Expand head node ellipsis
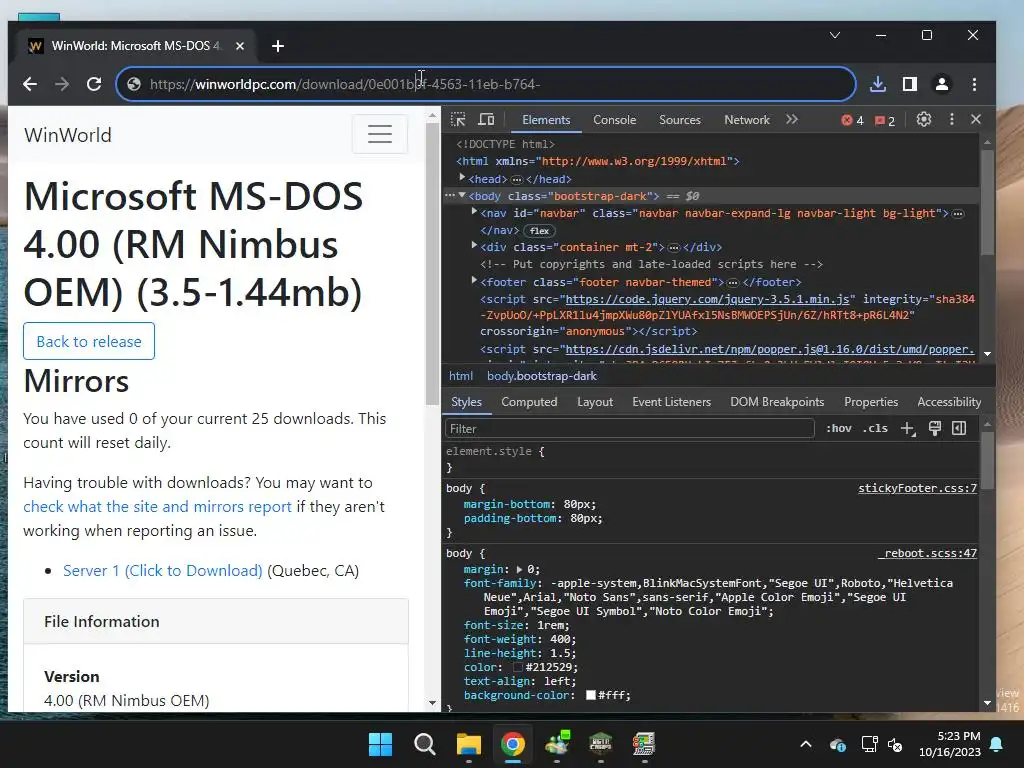Viewport: 1024px width, 768px height. (x=517, y=179)
